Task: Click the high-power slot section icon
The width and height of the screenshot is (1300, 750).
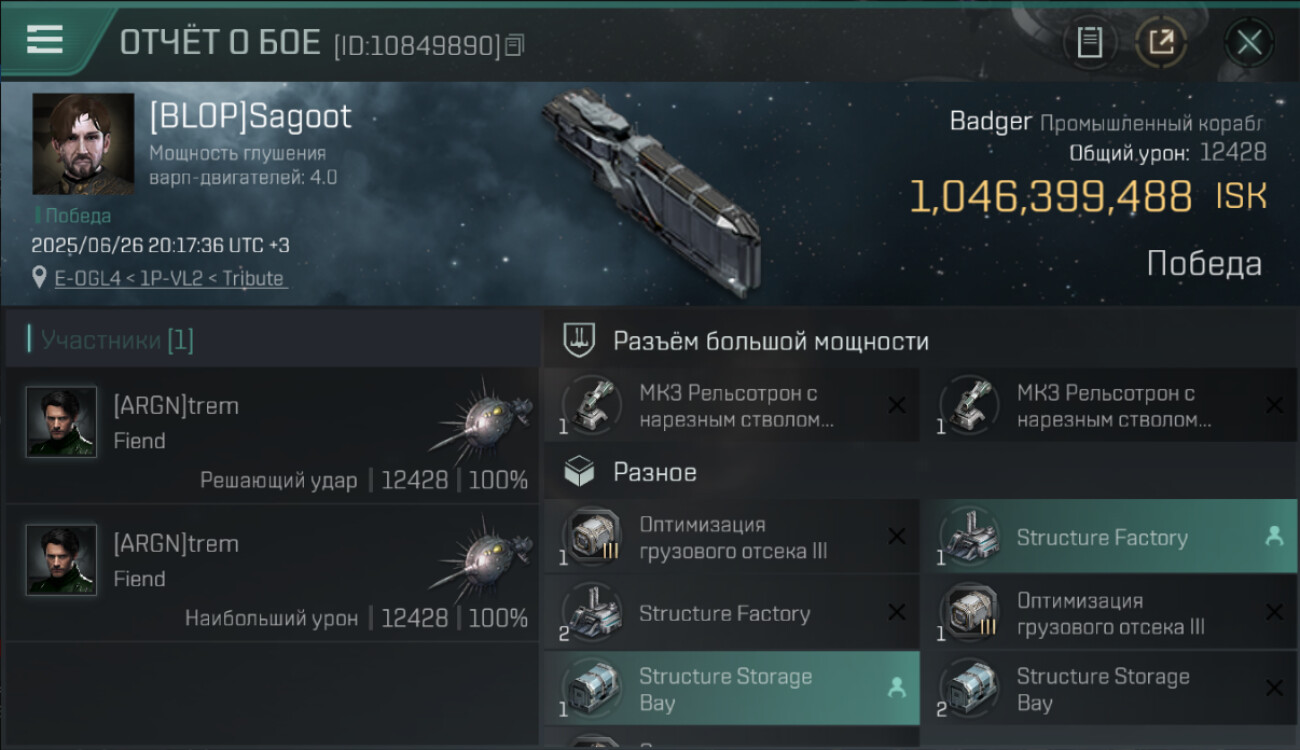Action: 580,341
